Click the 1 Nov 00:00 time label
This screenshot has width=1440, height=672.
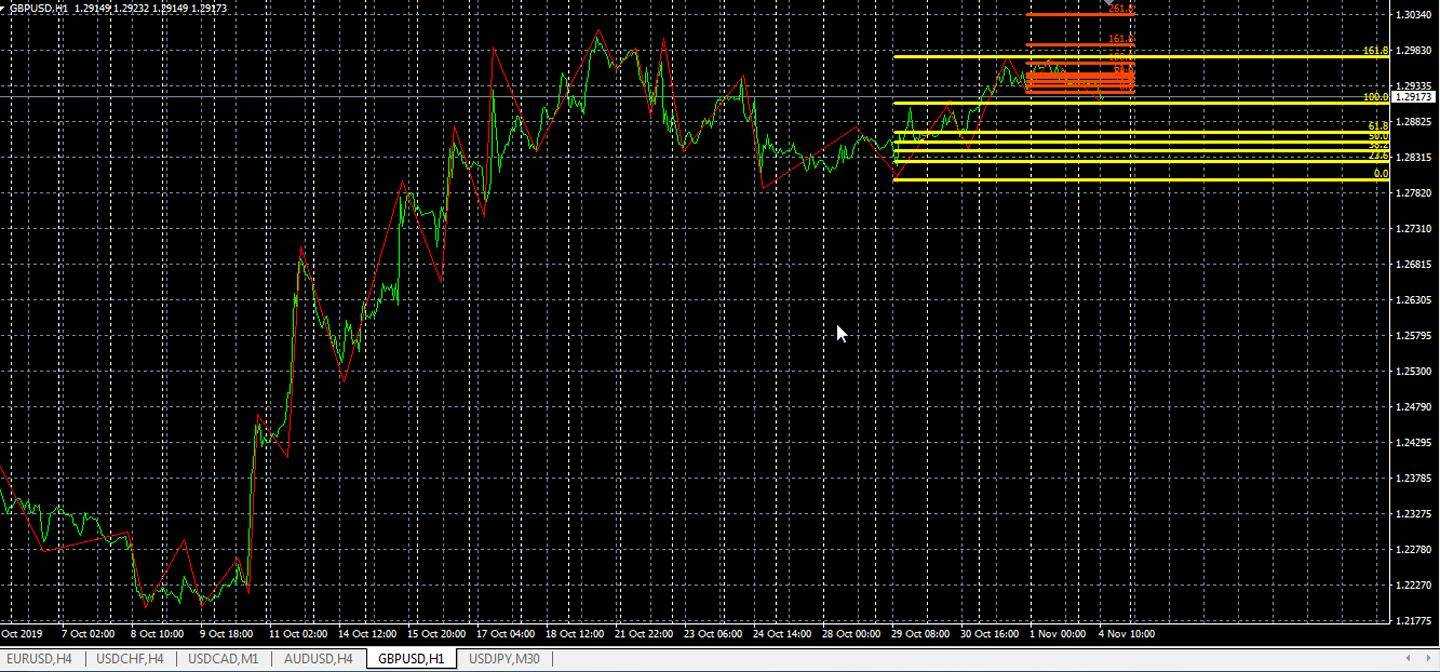click(x=1058, y=634)
